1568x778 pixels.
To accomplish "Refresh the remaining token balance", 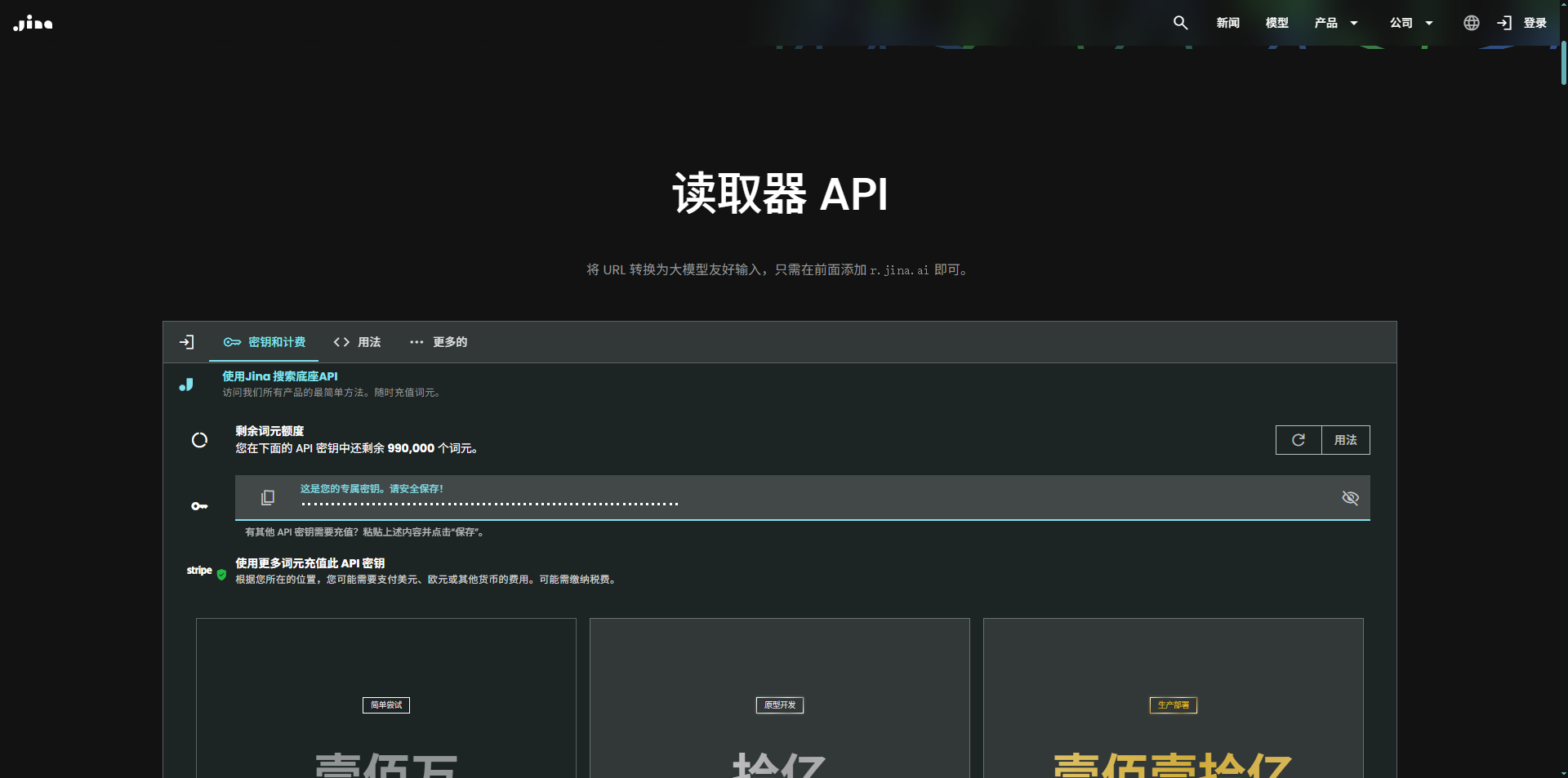I will 1298,440.
